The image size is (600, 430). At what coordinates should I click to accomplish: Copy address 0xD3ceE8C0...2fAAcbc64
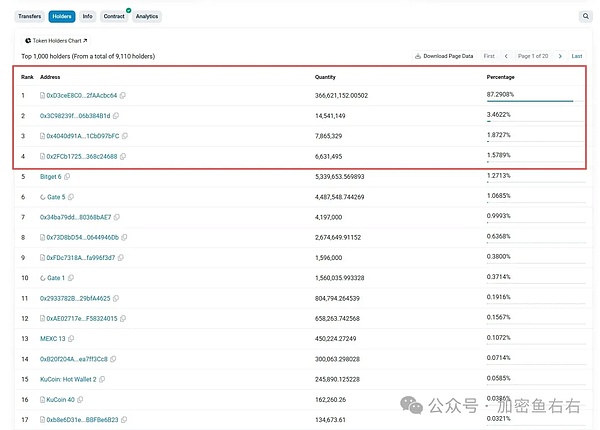(124, 96)
